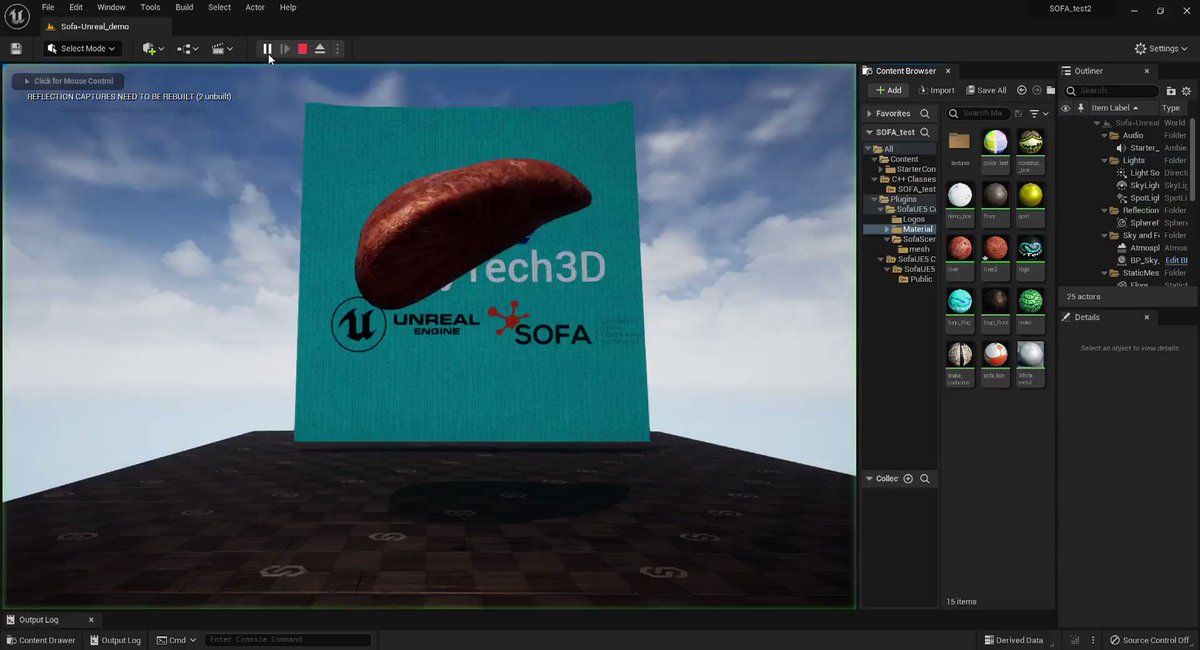Open the Content Drawer
1200x650 pixels.
41,640
